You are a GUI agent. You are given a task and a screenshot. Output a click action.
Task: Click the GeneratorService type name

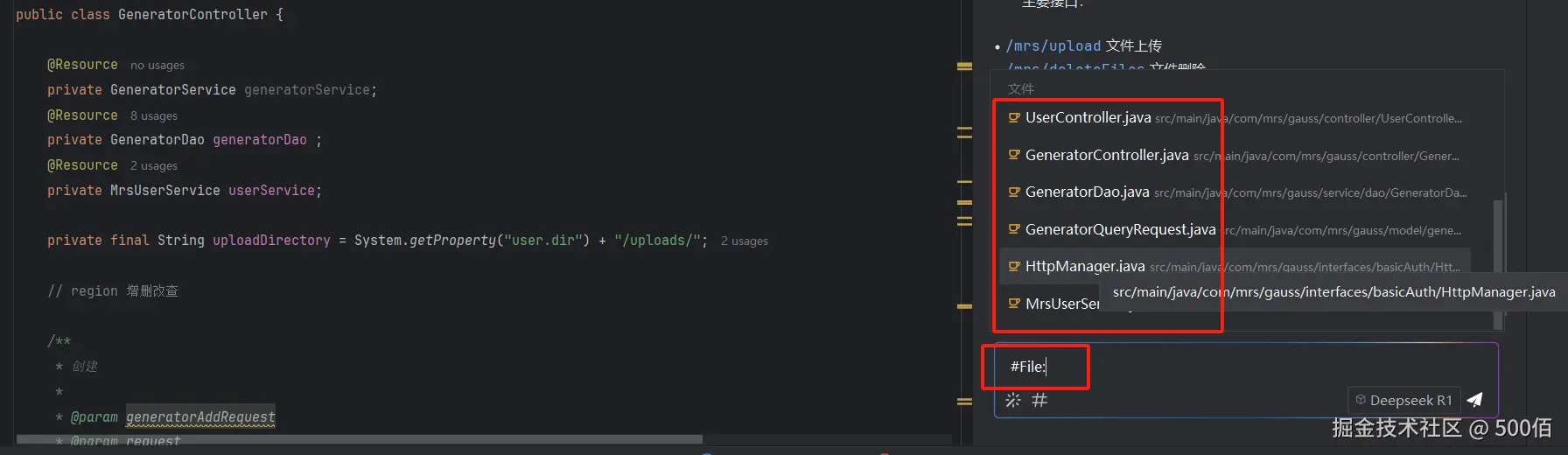point(173,90)
